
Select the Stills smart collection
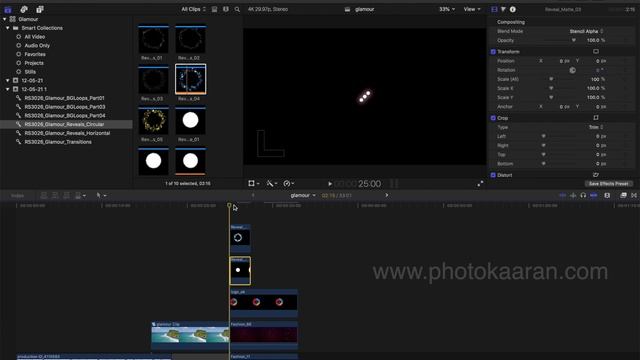pos(30,72)
